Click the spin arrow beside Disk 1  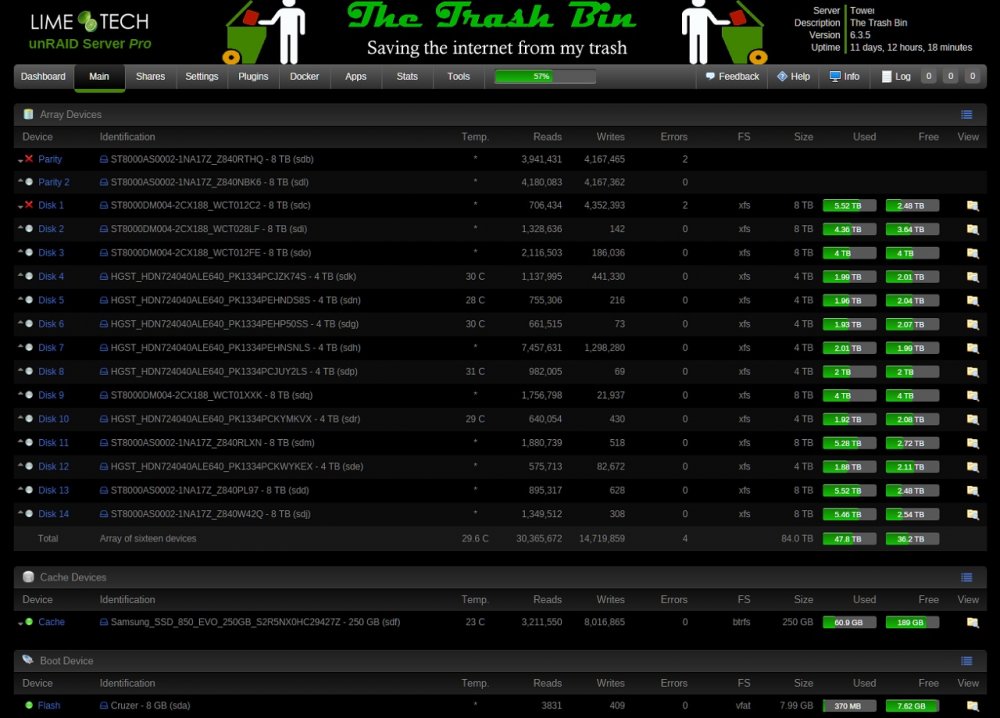point(20,207)
